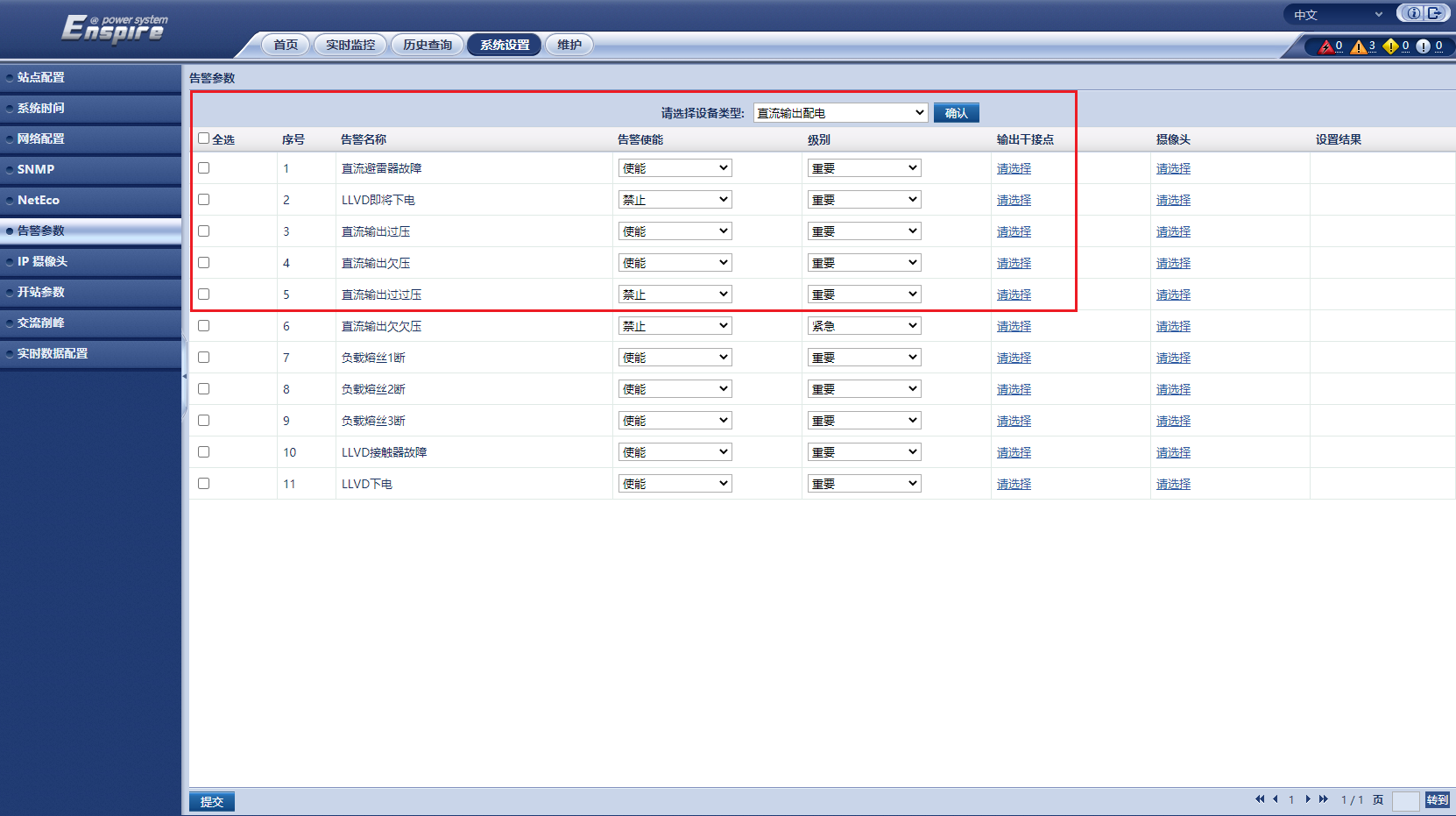Open the info (i) icon at top right
Screen dimensions: 1456x816
(1413, 13)
